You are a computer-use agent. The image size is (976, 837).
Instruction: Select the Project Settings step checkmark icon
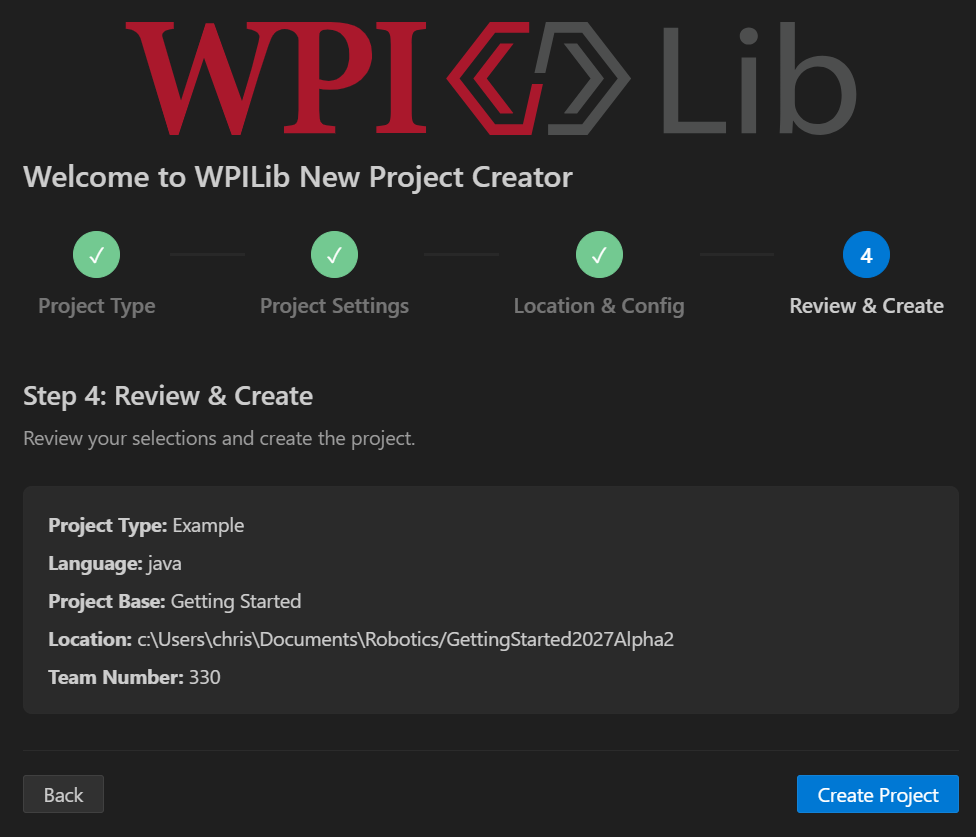(334, 255)
